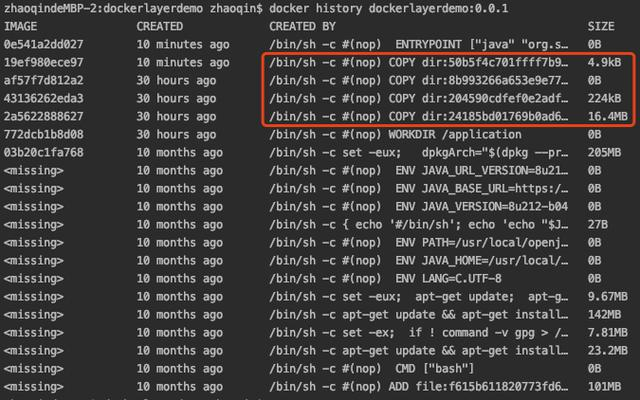Click ENV PATH=/usr/local/openj entry
Viewport: 640px width, 400px height.
(418, 242)
